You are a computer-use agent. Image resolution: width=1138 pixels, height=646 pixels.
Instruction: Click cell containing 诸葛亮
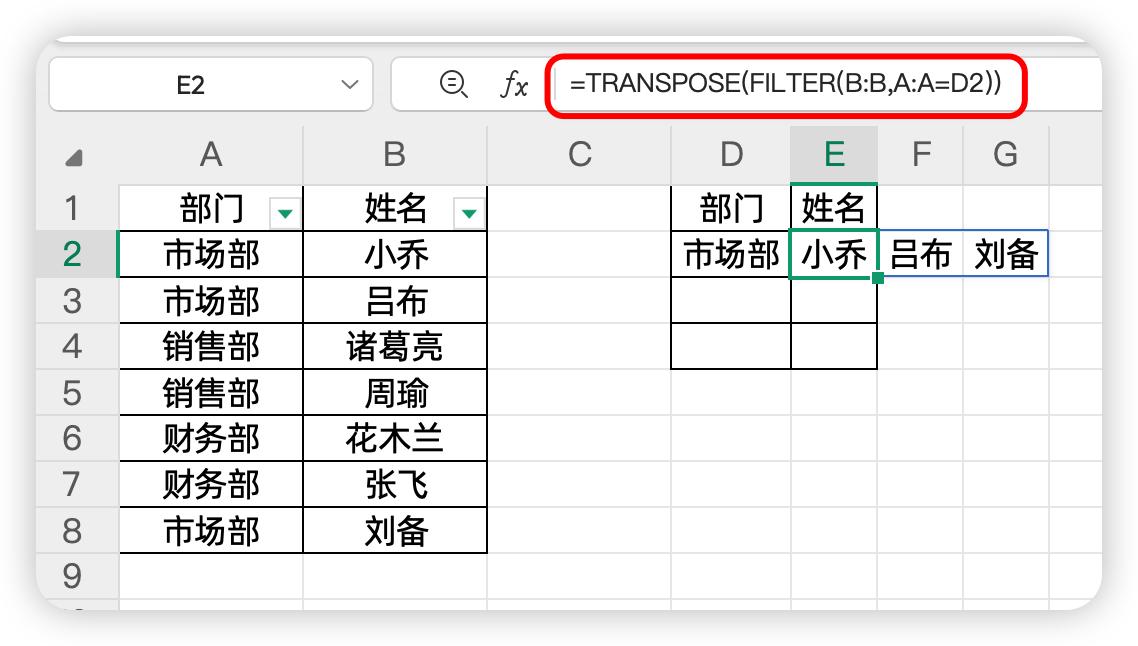[x=395, y=346]
